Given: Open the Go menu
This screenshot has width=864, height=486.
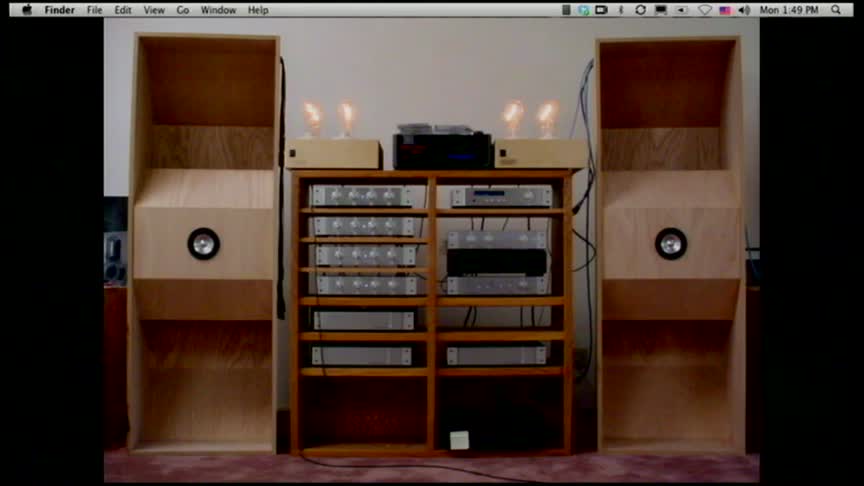Looking at the screenshot, I should click(183, 10).
